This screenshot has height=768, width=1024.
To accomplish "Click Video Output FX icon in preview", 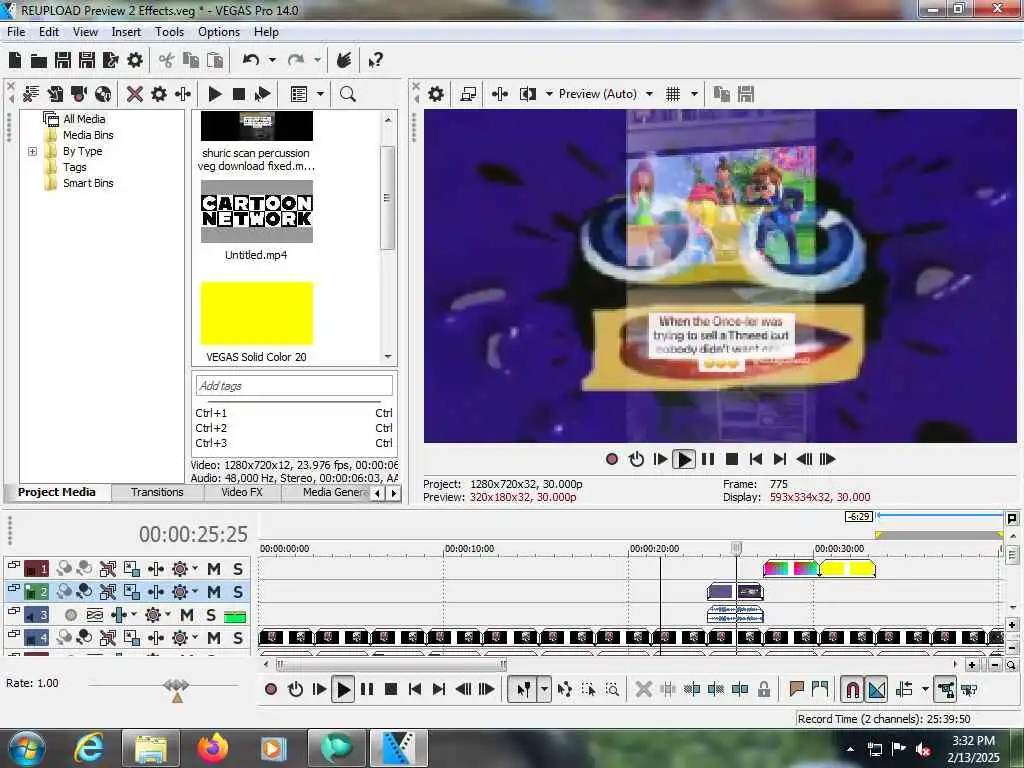I will click(500, 94).
